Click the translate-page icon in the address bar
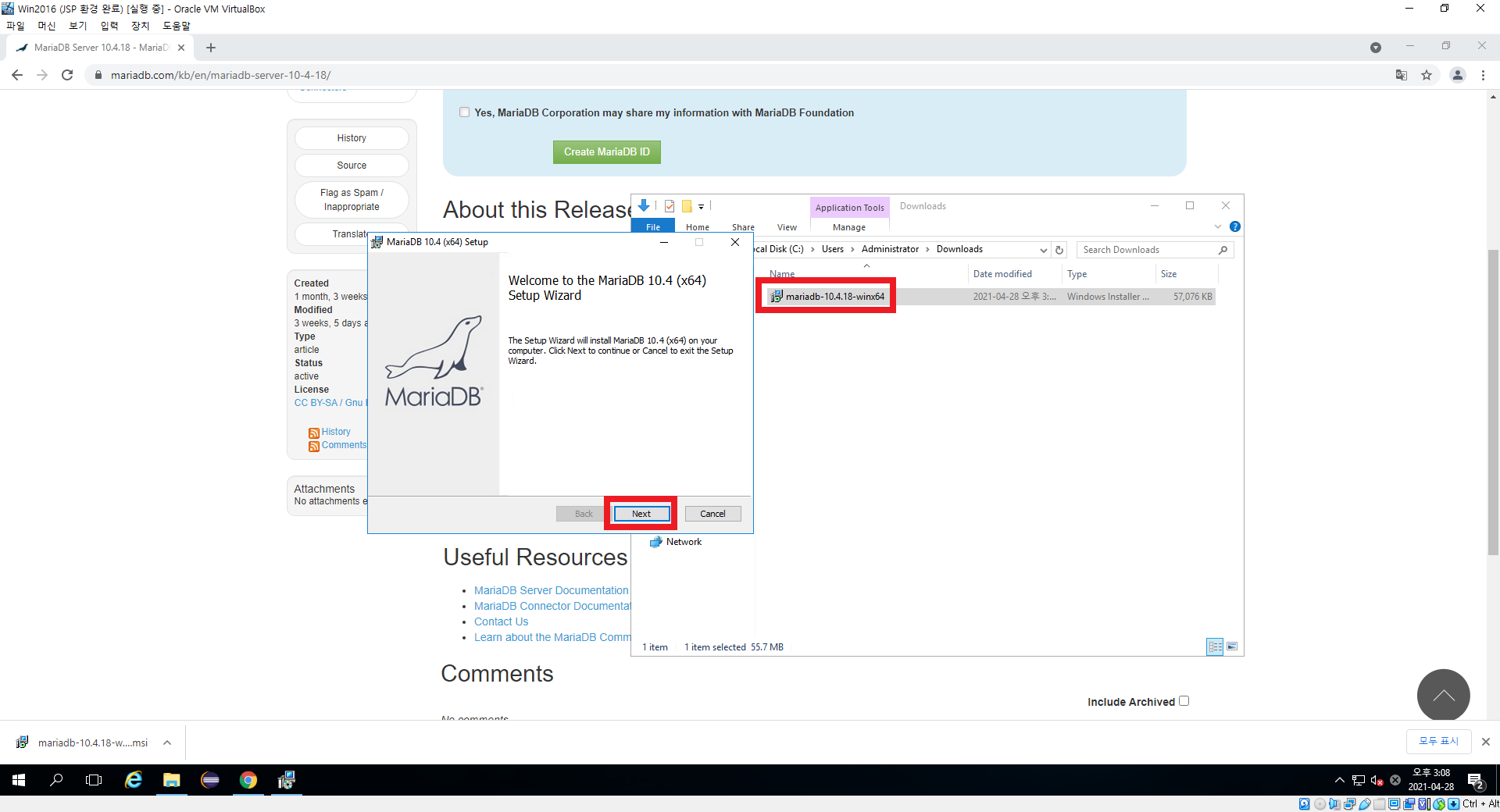The height and width of the screenshot is (812, 1500). pyautogui.click(x=1402, y=75)
